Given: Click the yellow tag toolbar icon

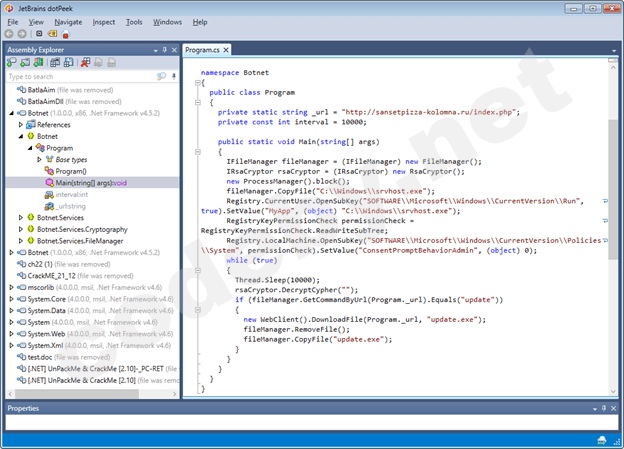Looking at the screenshot, I should [52, 34].
